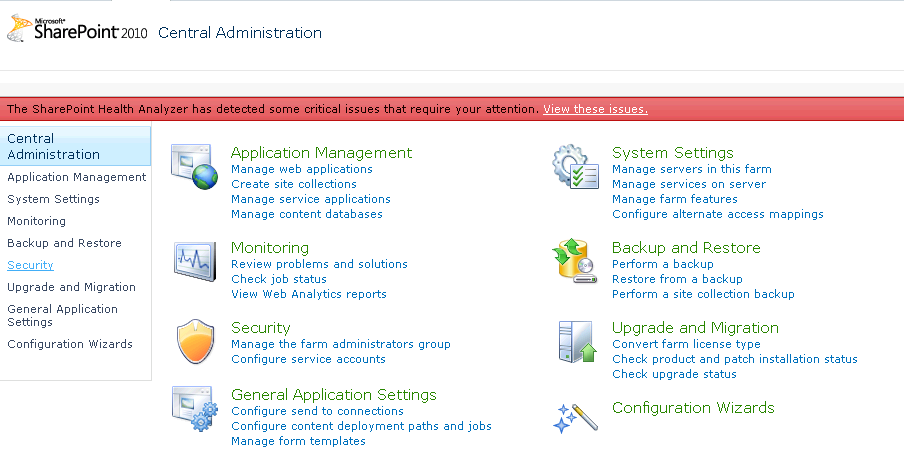Viewport: 904px width, 465px height.
Task: Open Create site collections
Action: tap(294, 184)
